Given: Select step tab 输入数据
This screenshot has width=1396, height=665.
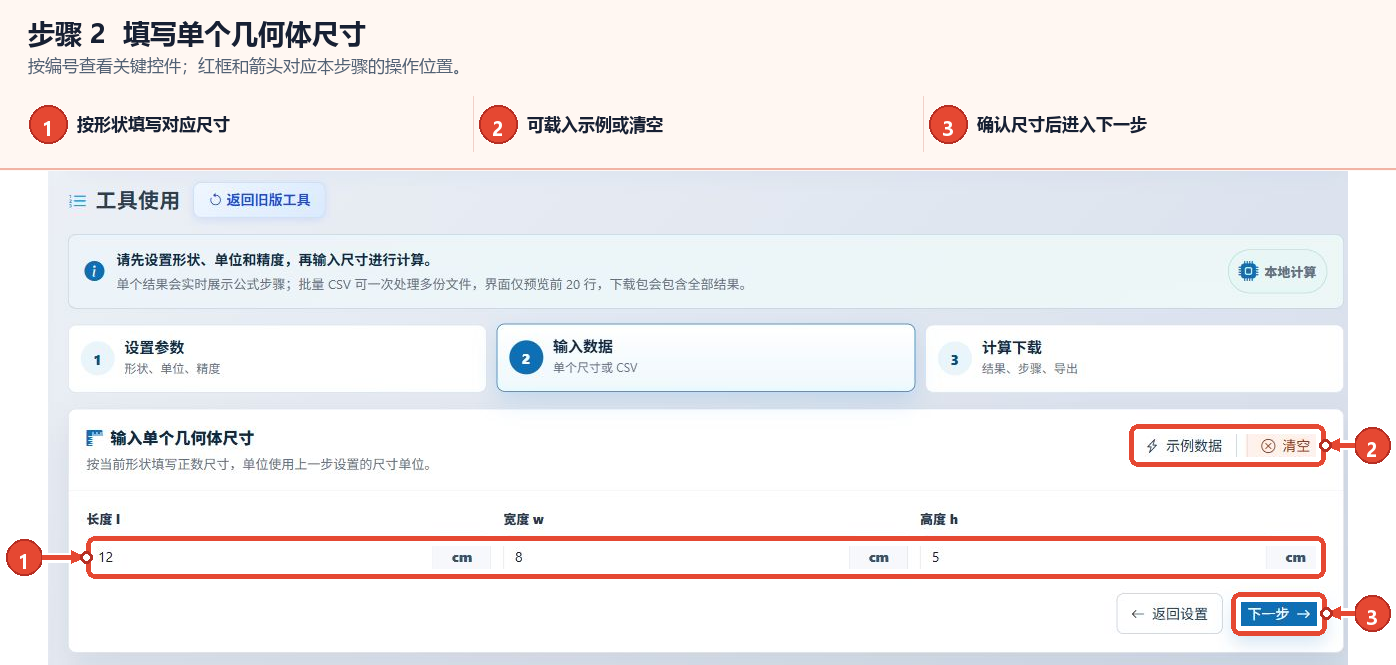Looking at the screenshot, I should (706, 358).
